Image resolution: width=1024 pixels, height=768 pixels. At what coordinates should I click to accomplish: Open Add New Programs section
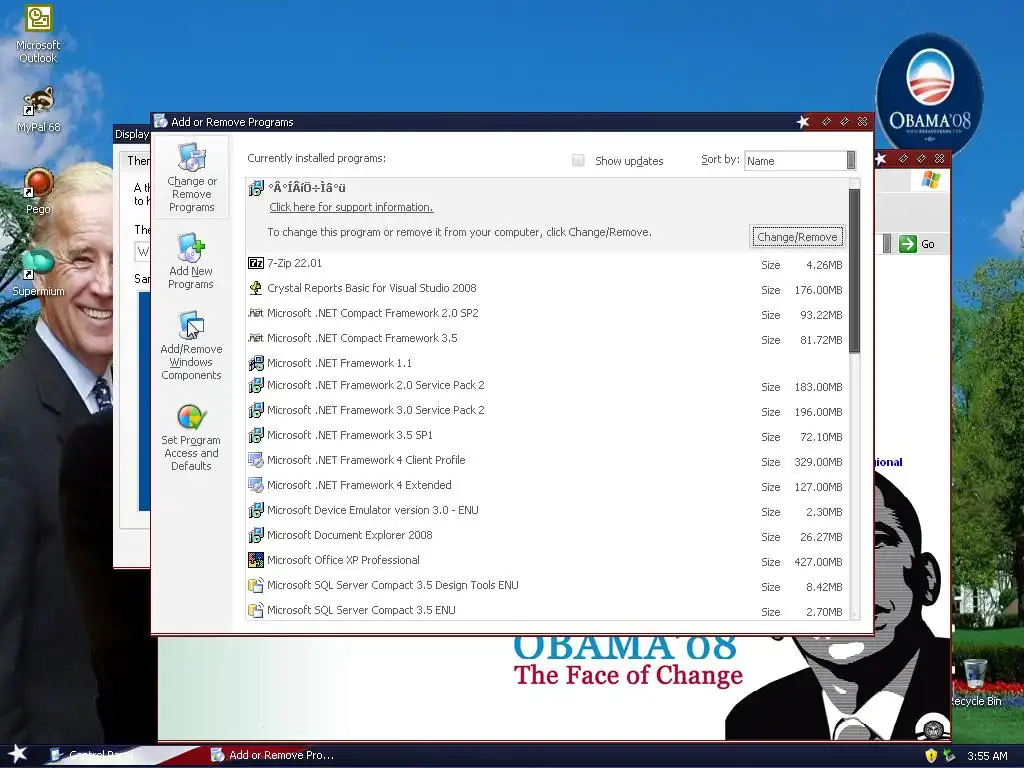click(191, 261)
